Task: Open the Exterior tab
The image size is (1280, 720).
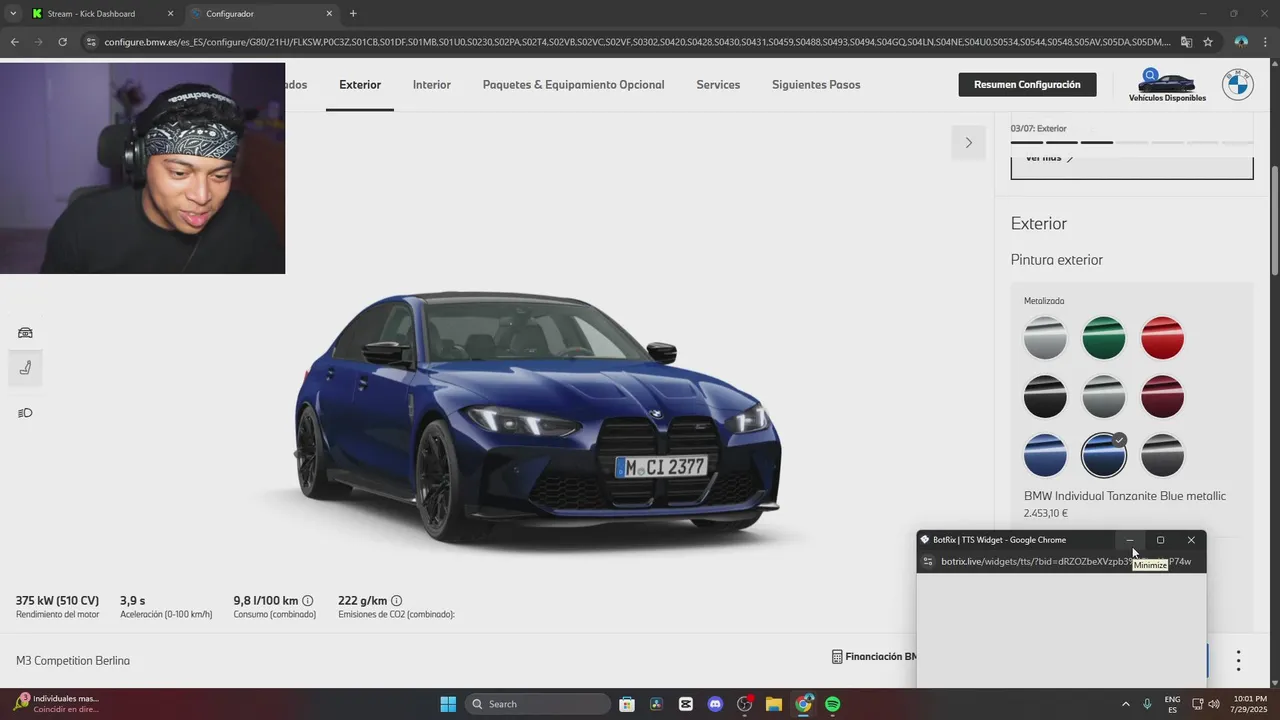Action: 360,85
